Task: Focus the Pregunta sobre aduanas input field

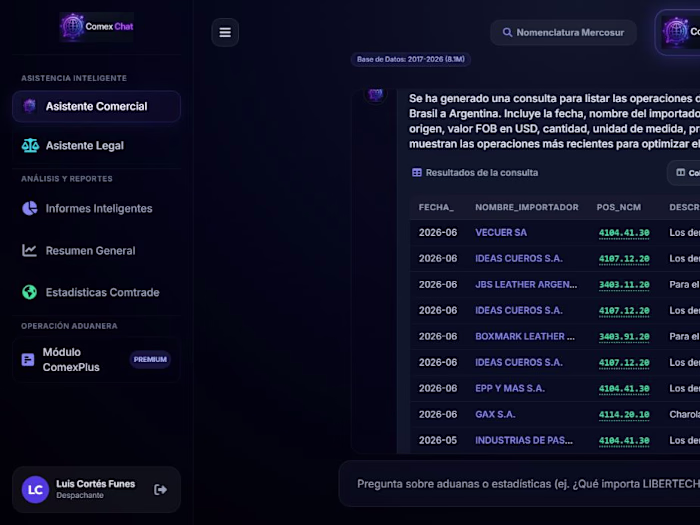Action: [x=519, y=484]
